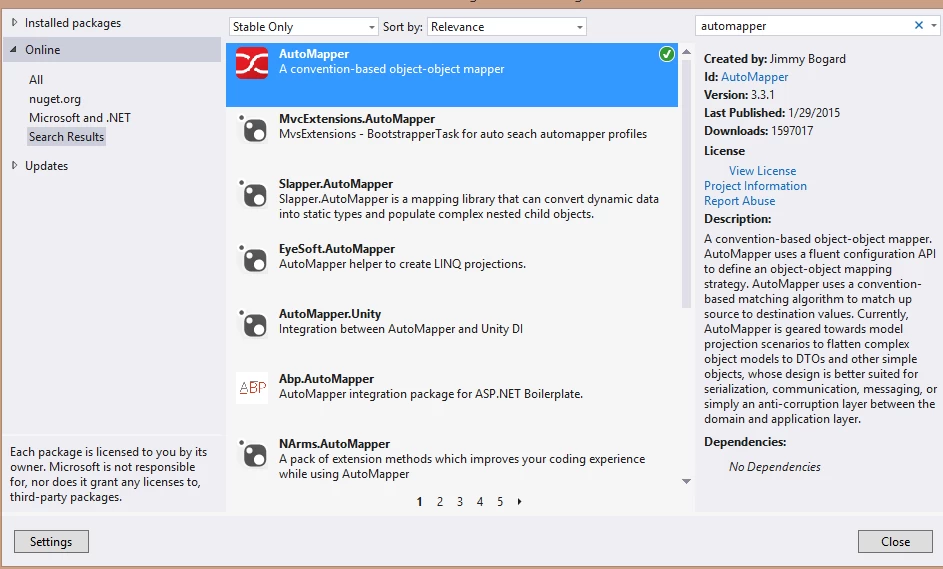Screen dimensions: 943x569
Task: Select the AutoMapper.Unity package title
Action: pos(330,313)
